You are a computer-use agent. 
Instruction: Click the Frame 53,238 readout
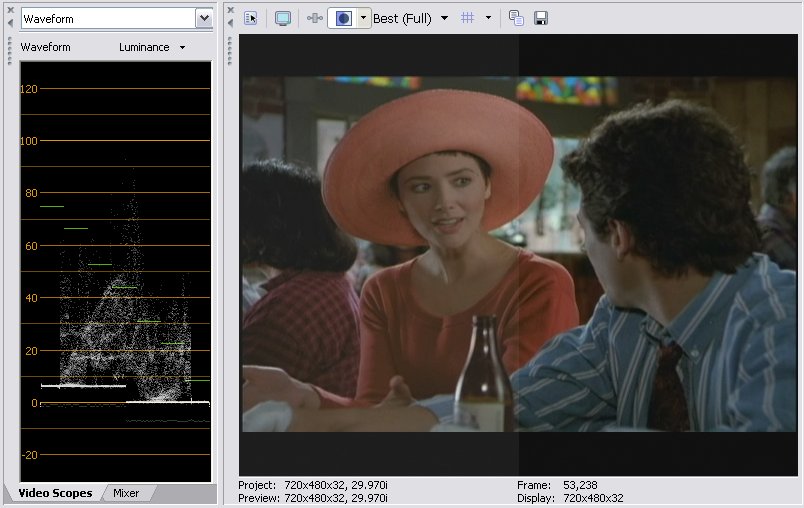(557, 485)
